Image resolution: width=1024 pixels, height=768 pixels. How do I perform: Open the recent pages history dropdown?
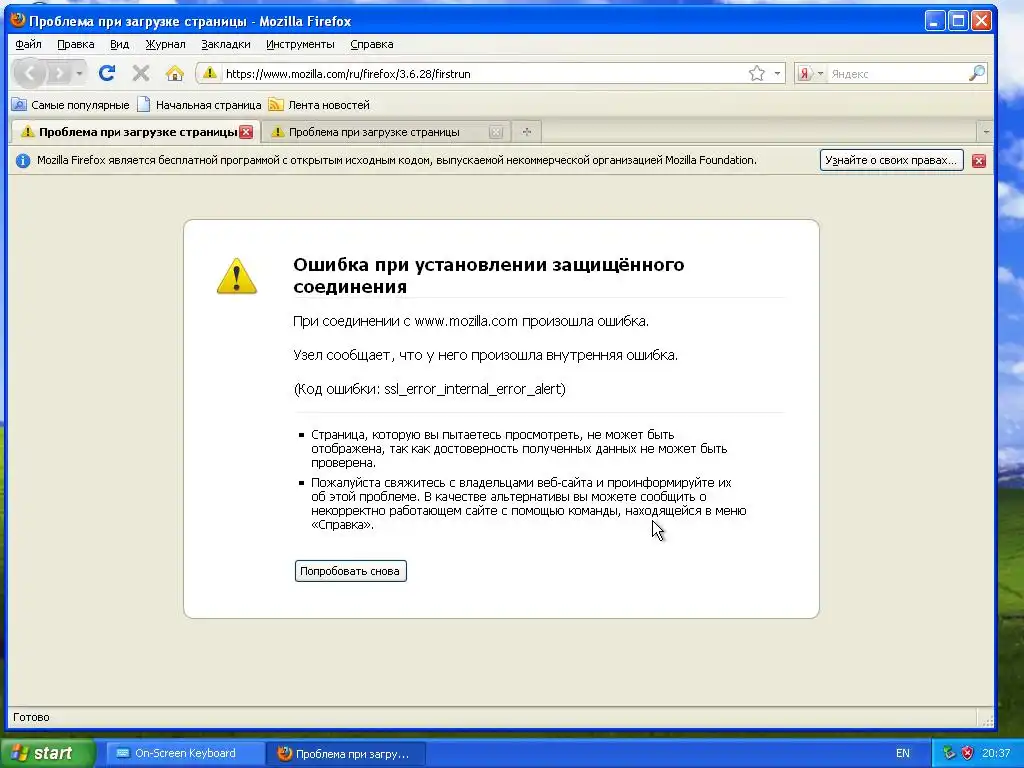[79, 73]
